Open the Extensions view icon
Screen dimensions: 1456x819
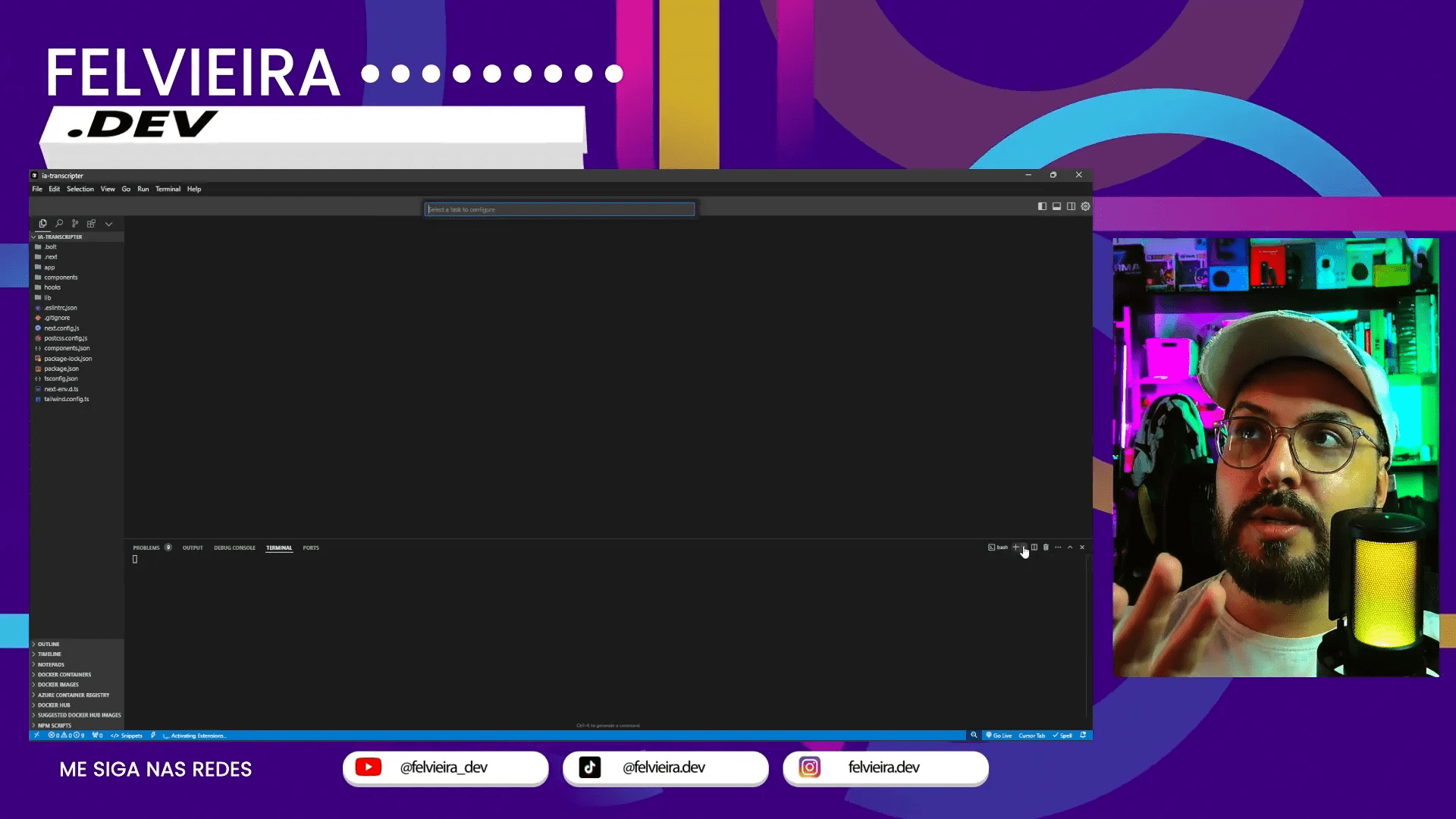click(91, 224)
